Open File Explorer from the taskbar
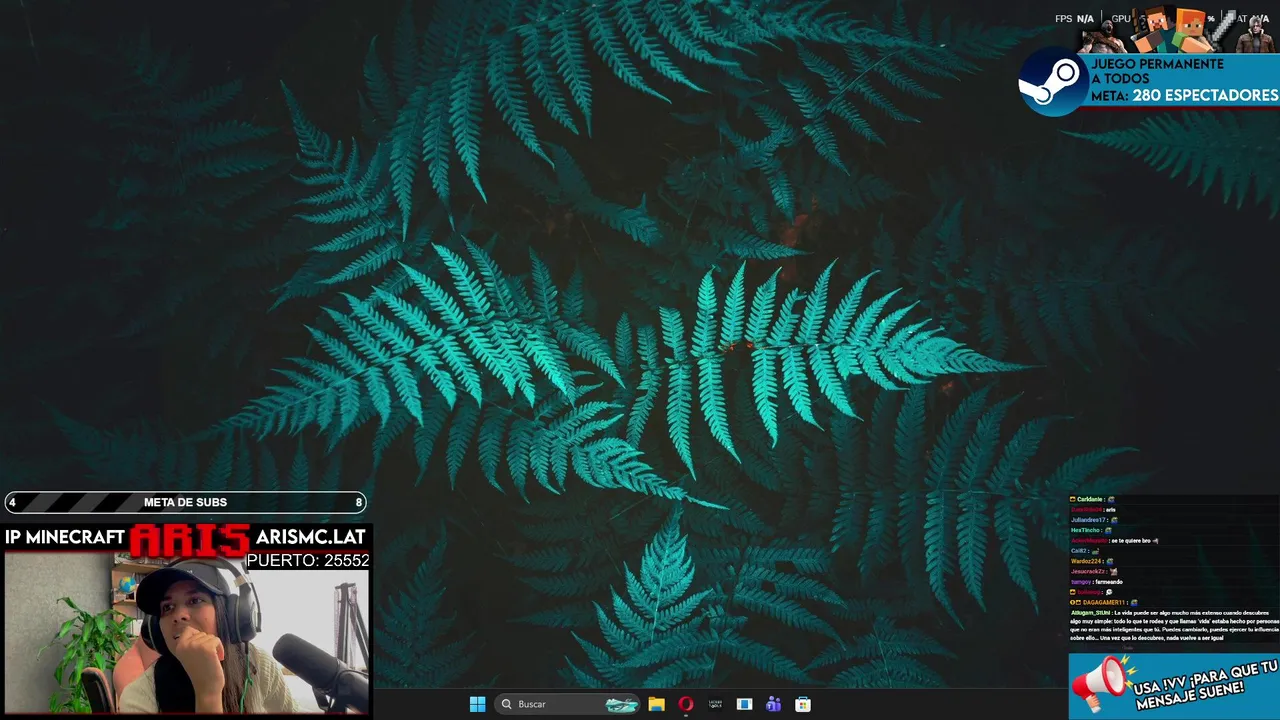The height and width of the screenshot is (720, 1280). tap(656, 704)
